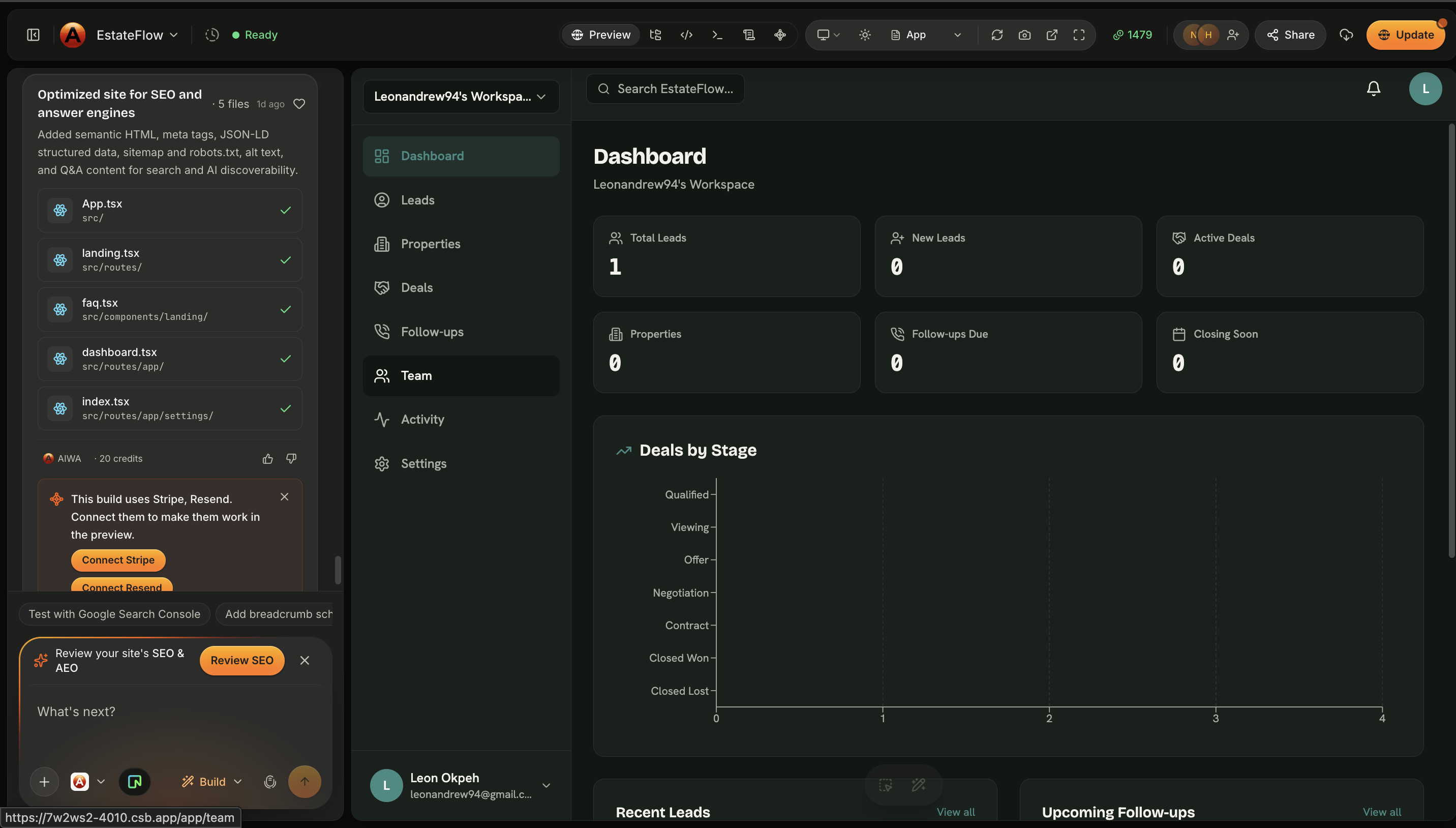The width and height of the screenshot is (1456, 828).
Task: Open the terminal icon in toolbar
Action: (x=717, y=35)
